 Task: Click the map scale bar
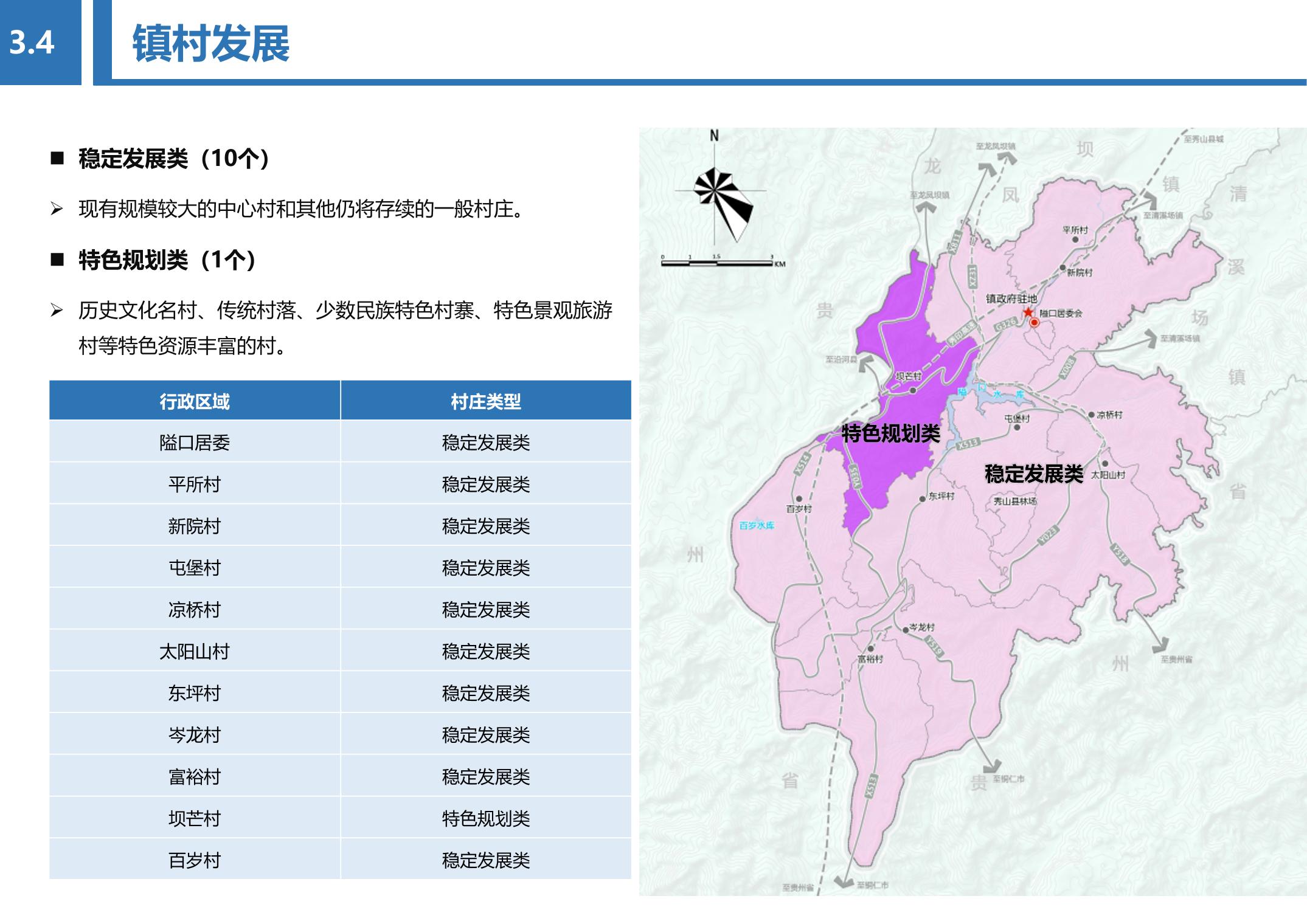click(x=716, y=263)
